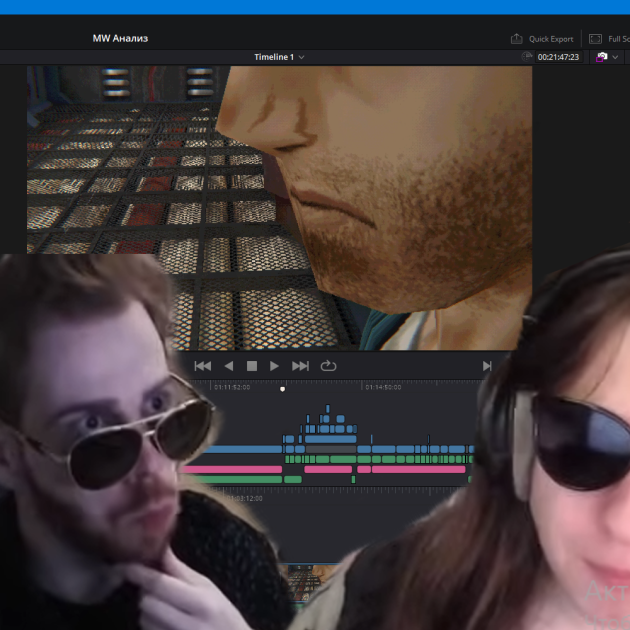Click the Quick Export upload icon
This screenshot has width=630, height=630.
(516, 39)
